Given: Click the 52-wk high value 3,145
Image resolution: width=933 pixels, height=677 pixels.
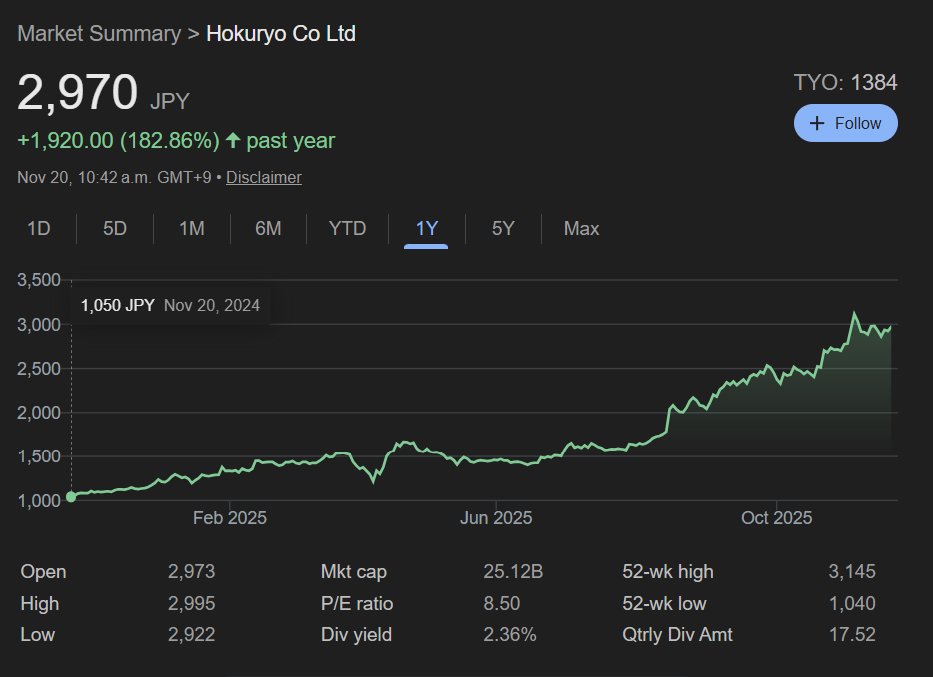Looking at the screenshot, I should click(852, 571).
